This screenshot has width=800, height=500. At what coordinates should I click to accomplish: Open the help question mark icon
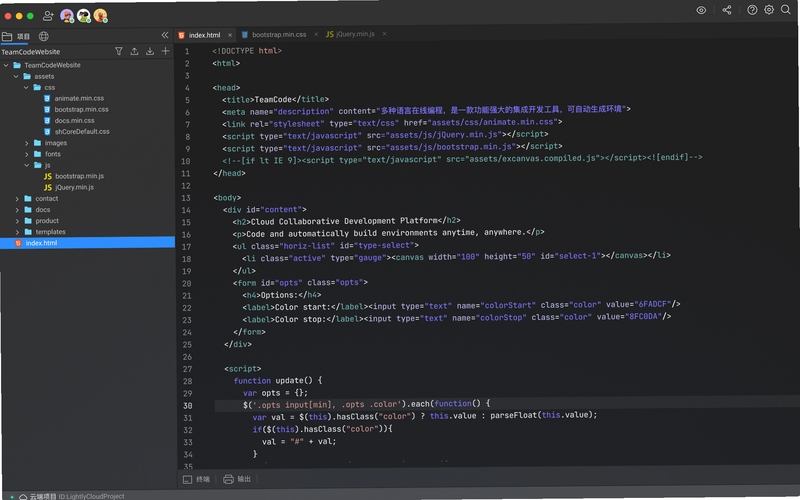pos(752,10)
